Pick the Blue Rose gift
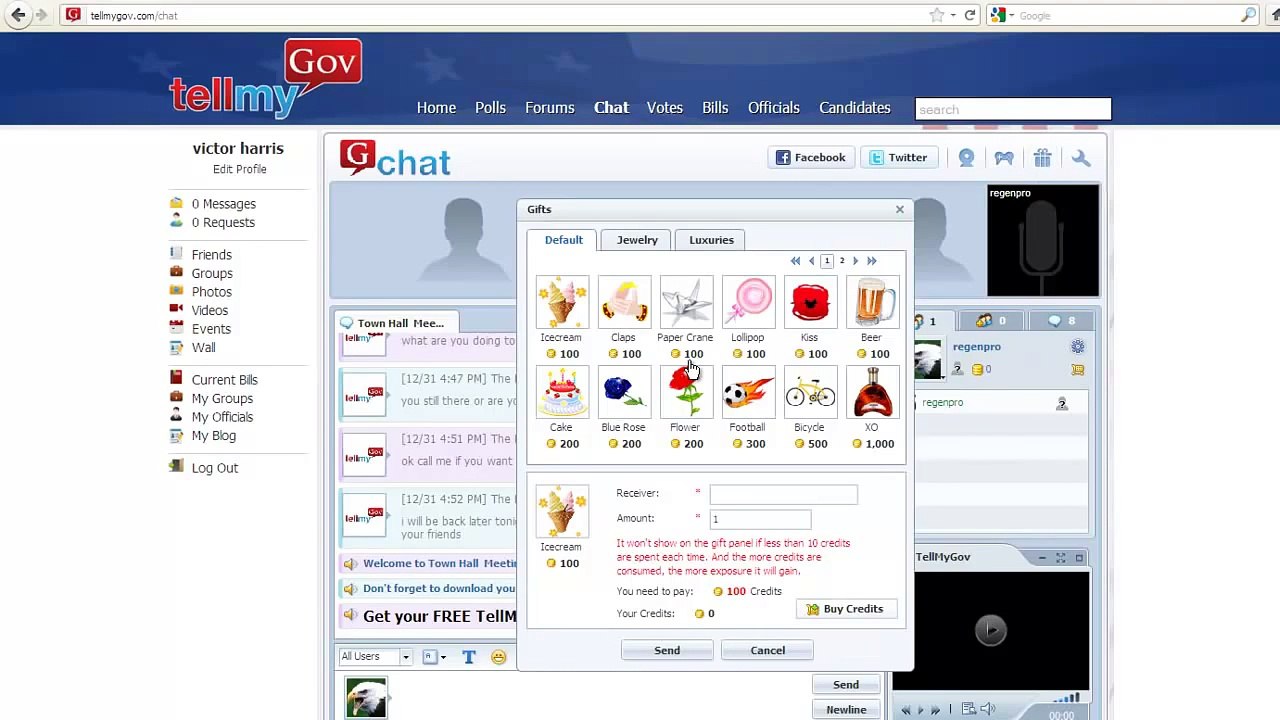 tap(623, 393)
